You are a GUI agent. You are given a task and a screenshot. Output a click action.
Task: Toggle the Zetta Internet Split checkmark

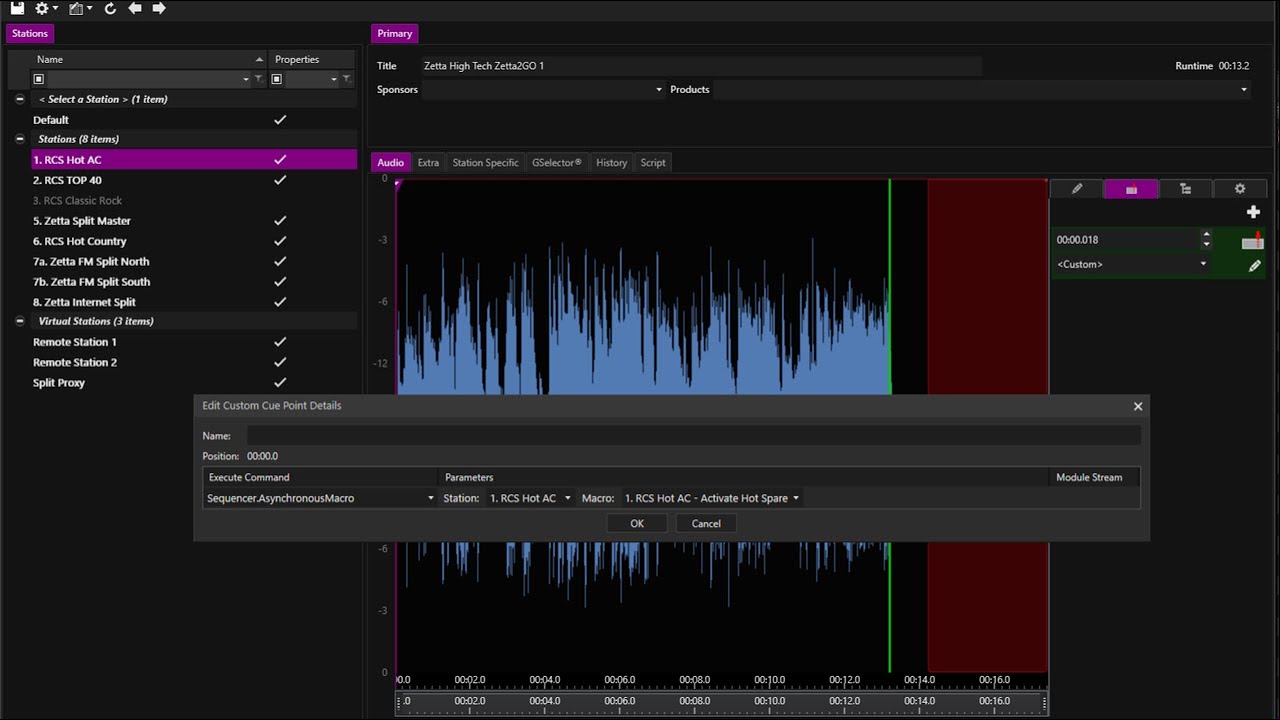[280, 302]
